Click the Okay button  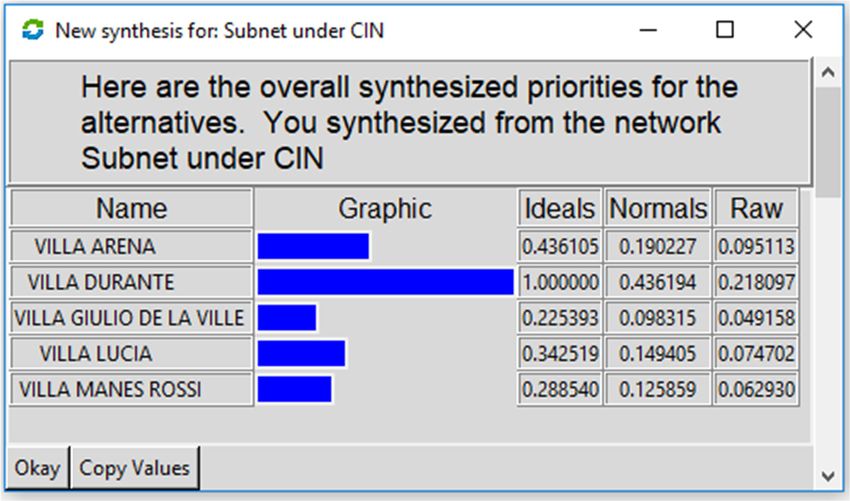[x=37, y=467]
